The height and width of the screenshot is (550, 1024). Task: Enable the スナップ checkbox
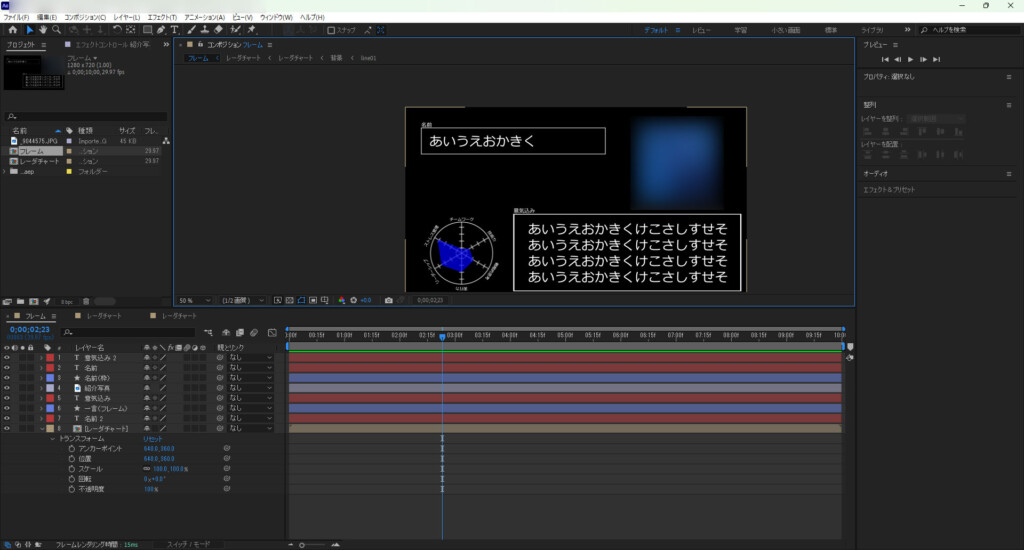point(331,30)
